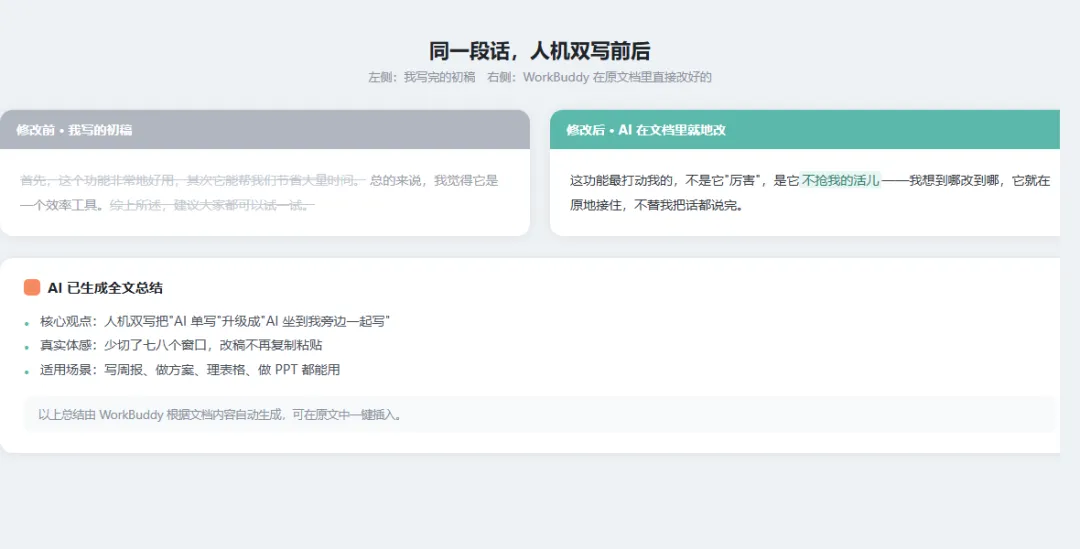
Task: Click the bullet line starting 适用场景
Action: click(190, 370)
